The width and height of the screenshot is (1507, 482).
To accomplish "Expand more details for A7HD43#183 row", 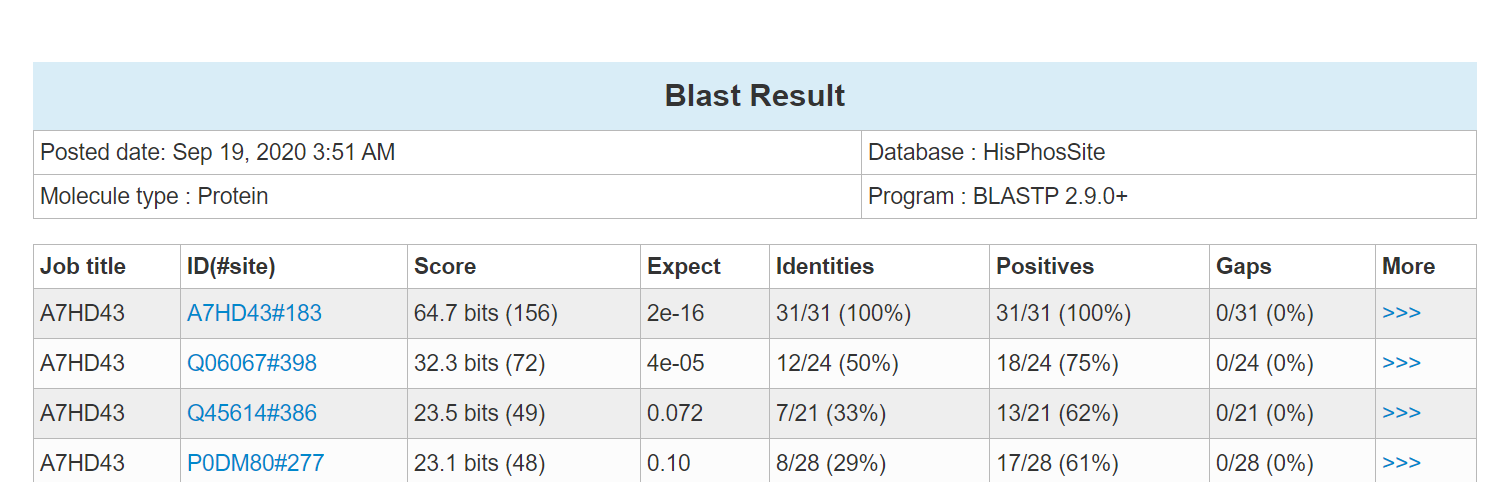I will [1401, 313].
